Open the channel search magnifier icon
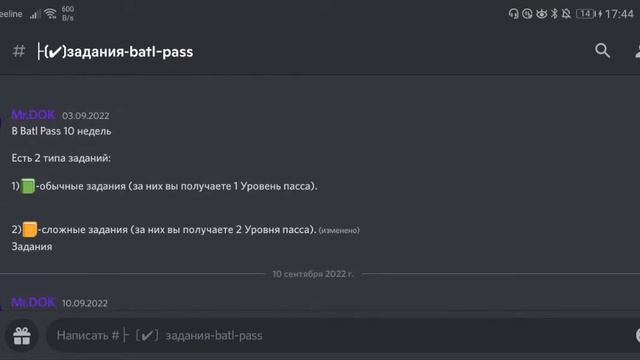This screenshot has height=360, width=640. (602, 51)
